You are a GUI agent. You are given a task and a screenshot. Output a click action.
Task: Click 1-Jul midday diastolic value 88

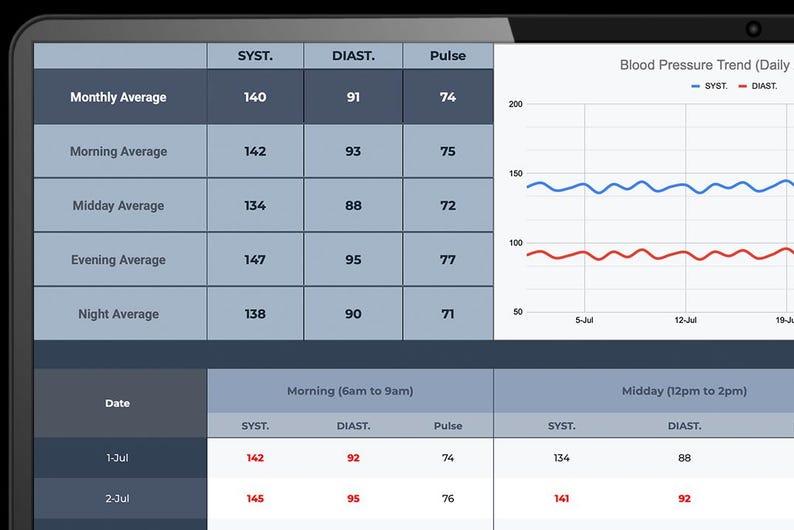tap(685, 458)
